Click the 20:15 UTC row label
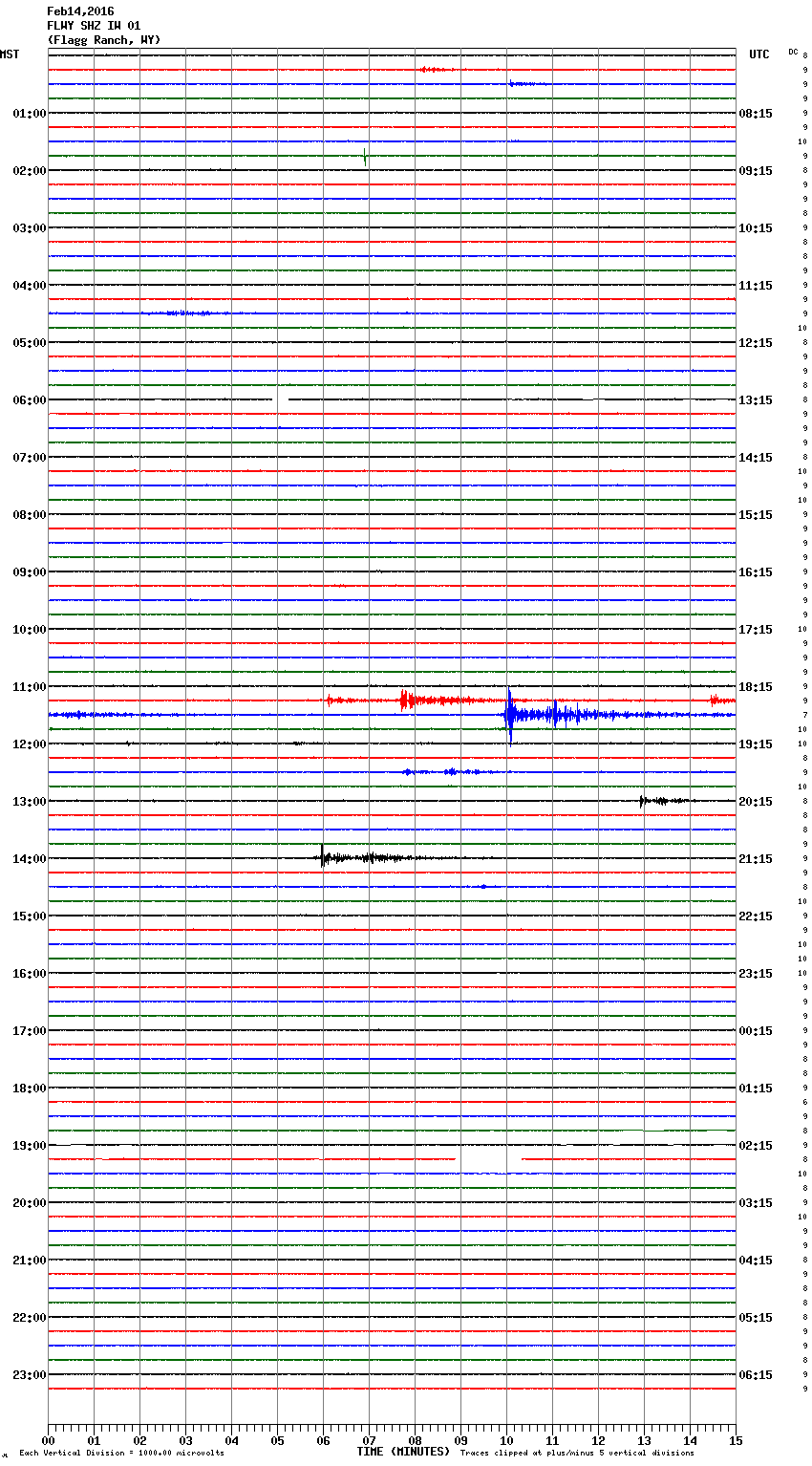Viewport: 812px width, 1466px height. tap(756, 802)
